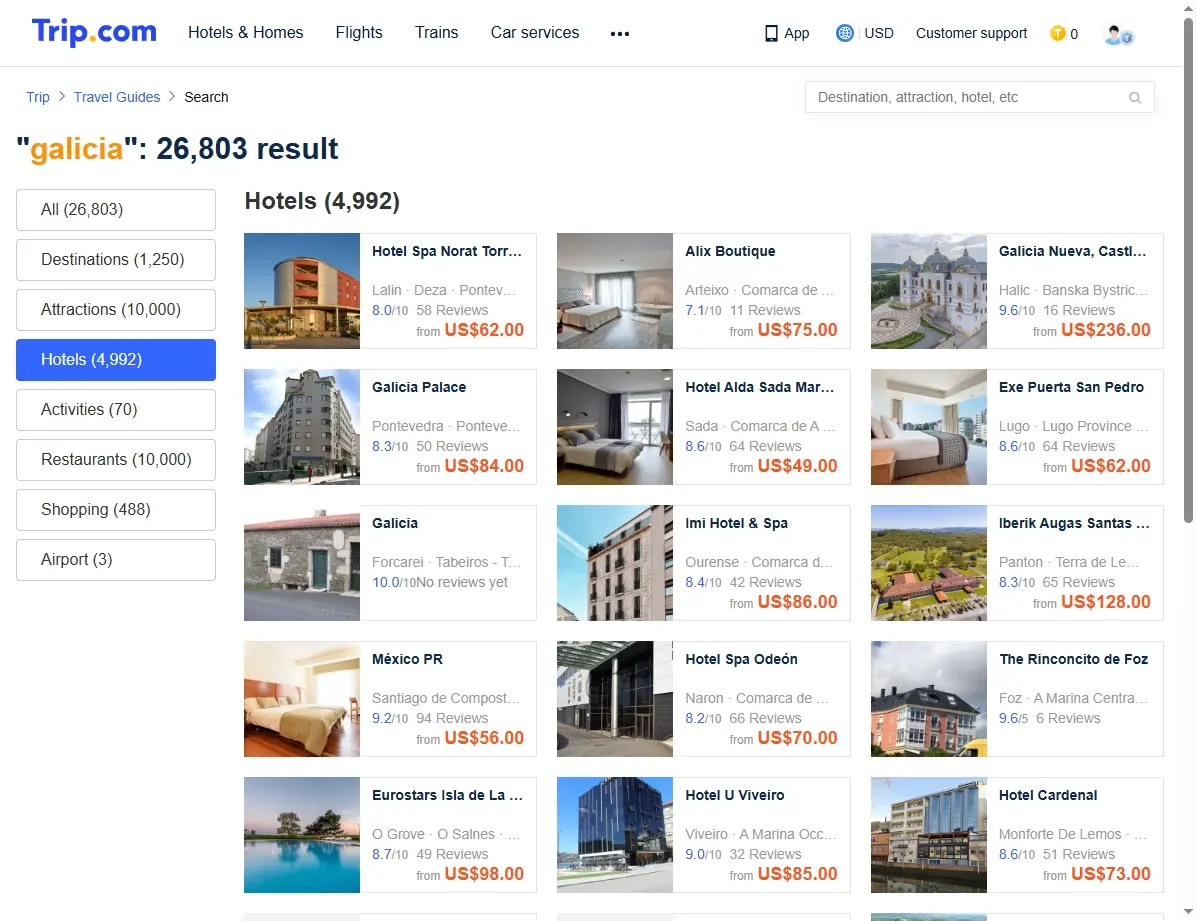Open Hotel Cardenal photo
This screenshot has height=921, width=1196.
tap(929, 835)
